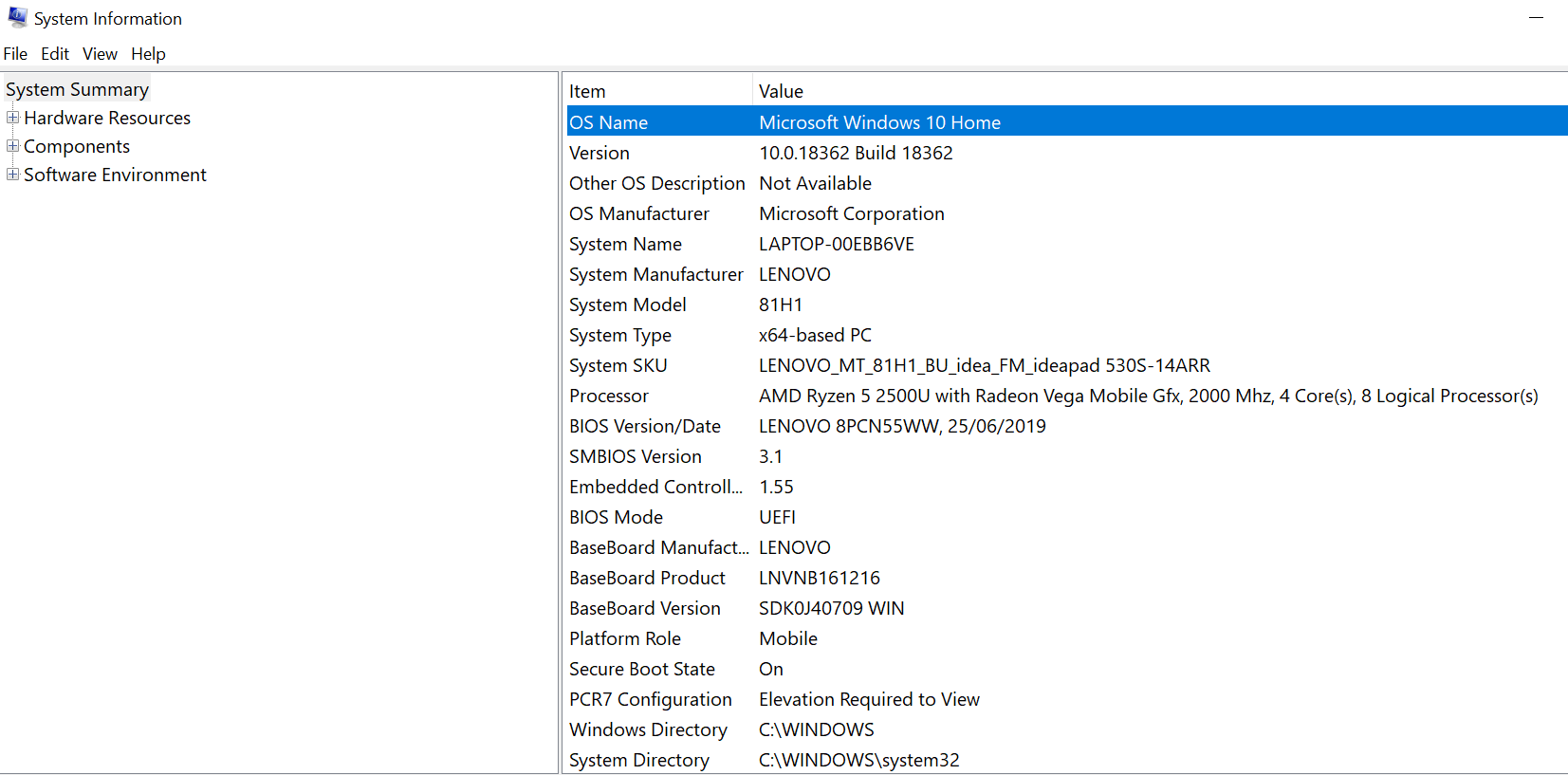Minimize the System Information window
This screenshot has height=775, width=1568.
coord(1536,18)
